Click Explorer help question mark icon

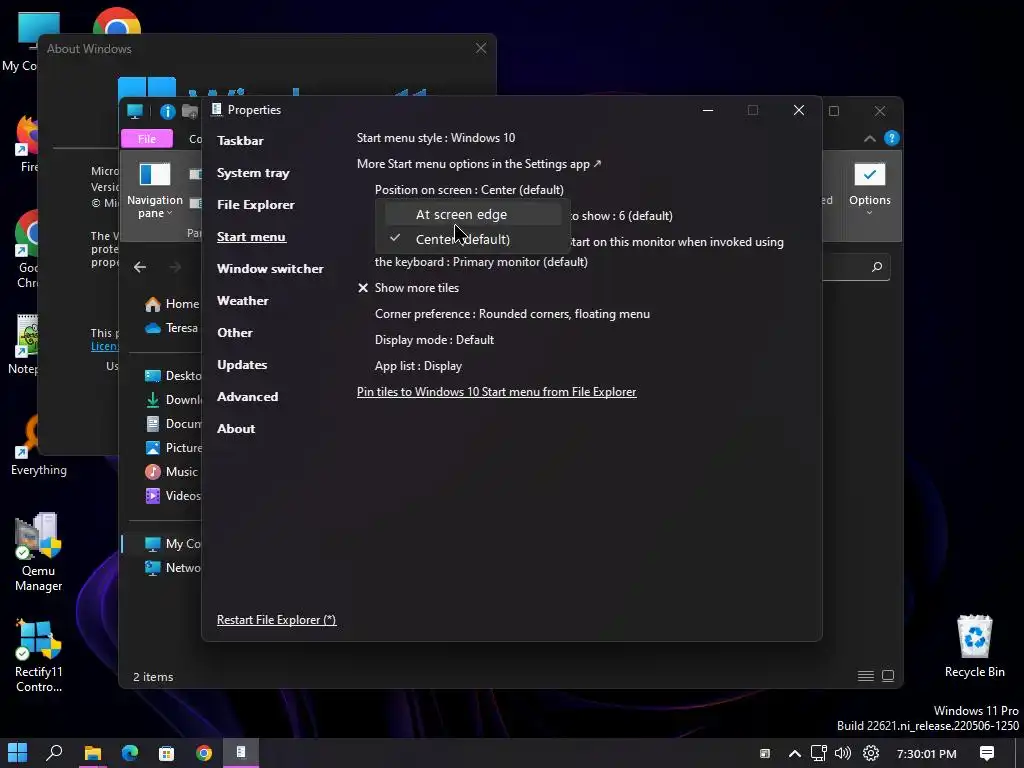coord(891,138)
